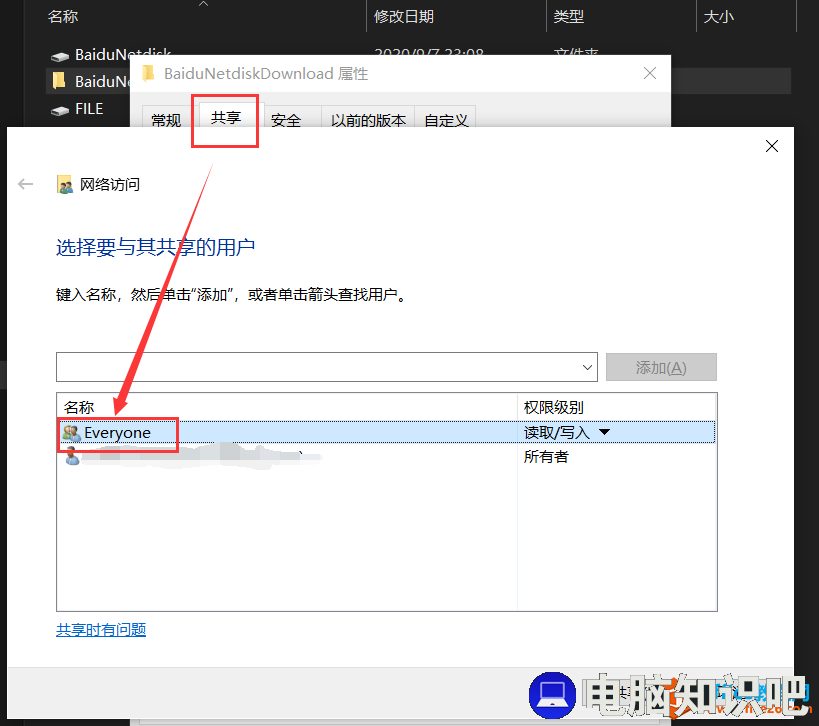Click the Everyone group user icon
The width and height of the screenshot is (819, 726).
(72, 432)
